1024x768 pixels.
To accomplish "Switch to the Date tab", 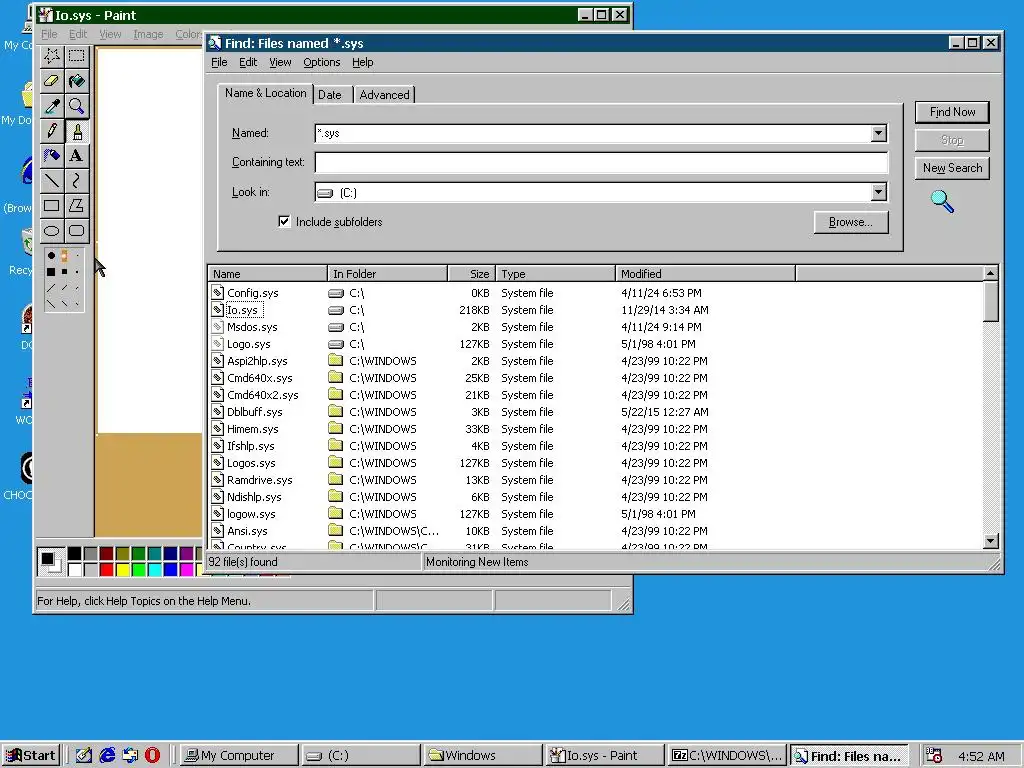I will [x=330, y=95].
